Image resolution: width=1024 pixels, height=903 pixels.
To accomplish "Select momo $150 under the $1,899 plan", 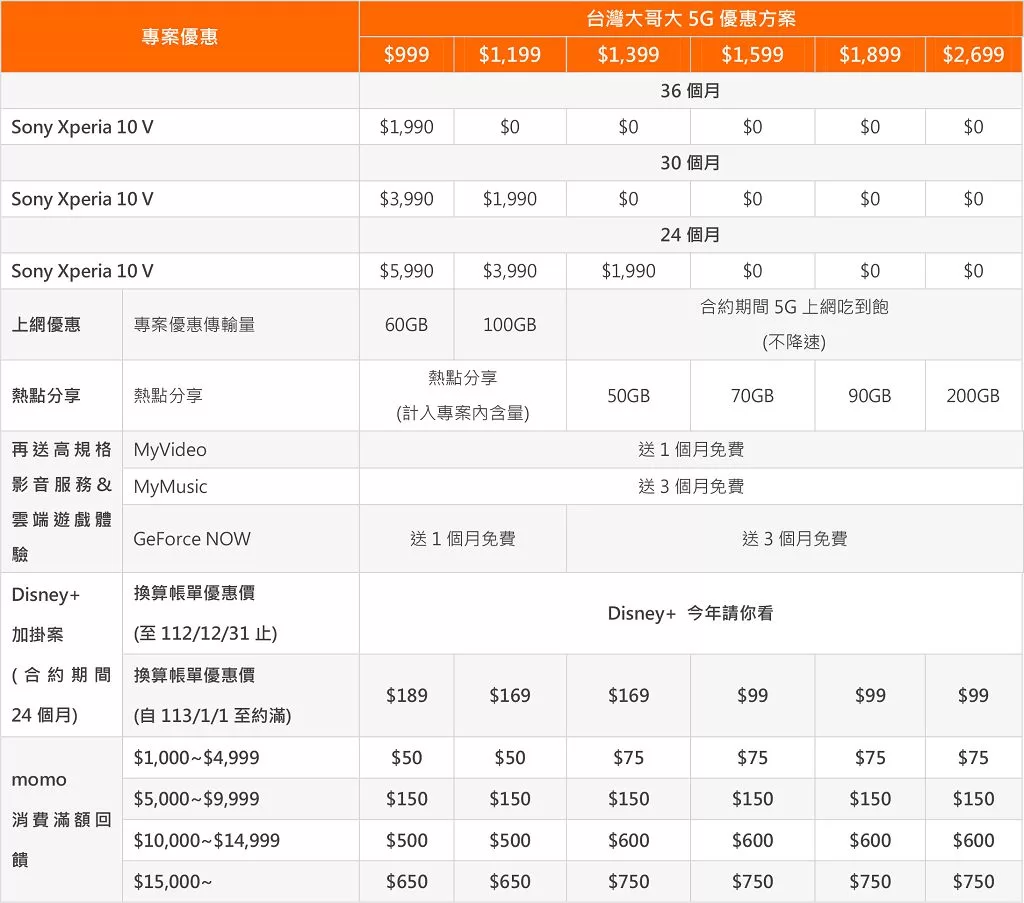I will pyautogui.click(x=870, y=799).
